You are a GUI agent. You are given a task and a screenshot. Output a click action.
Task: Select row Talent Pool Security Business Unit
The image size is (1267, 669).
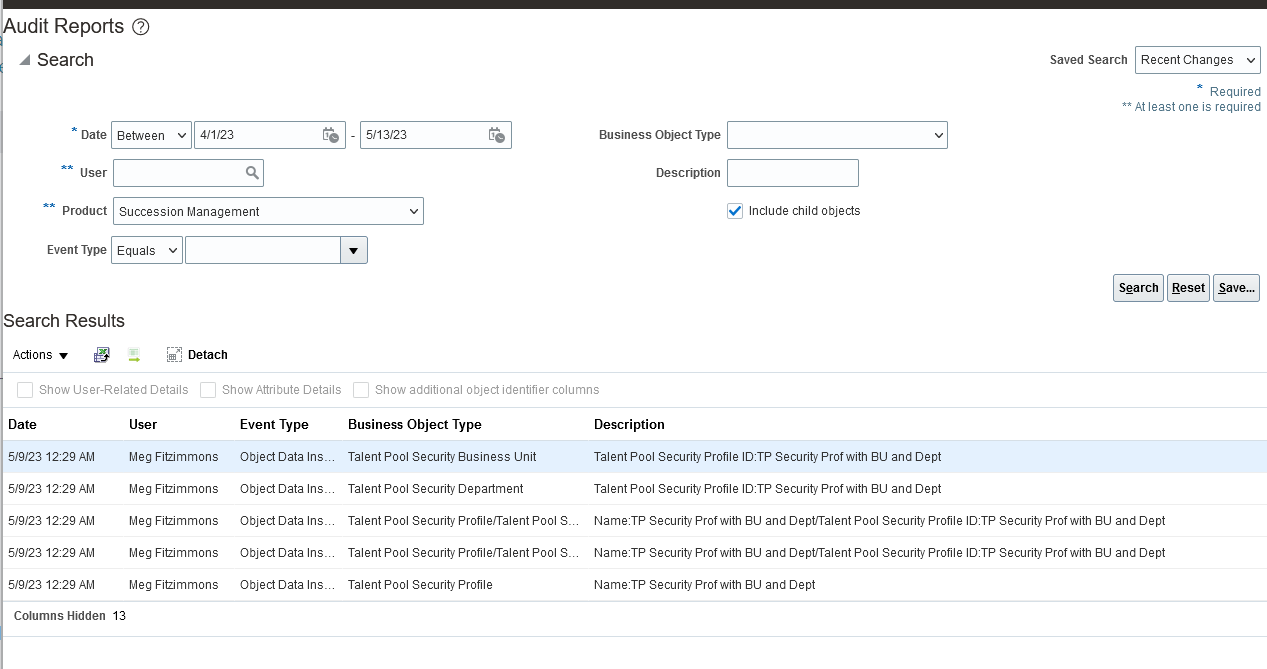point(633,457)
